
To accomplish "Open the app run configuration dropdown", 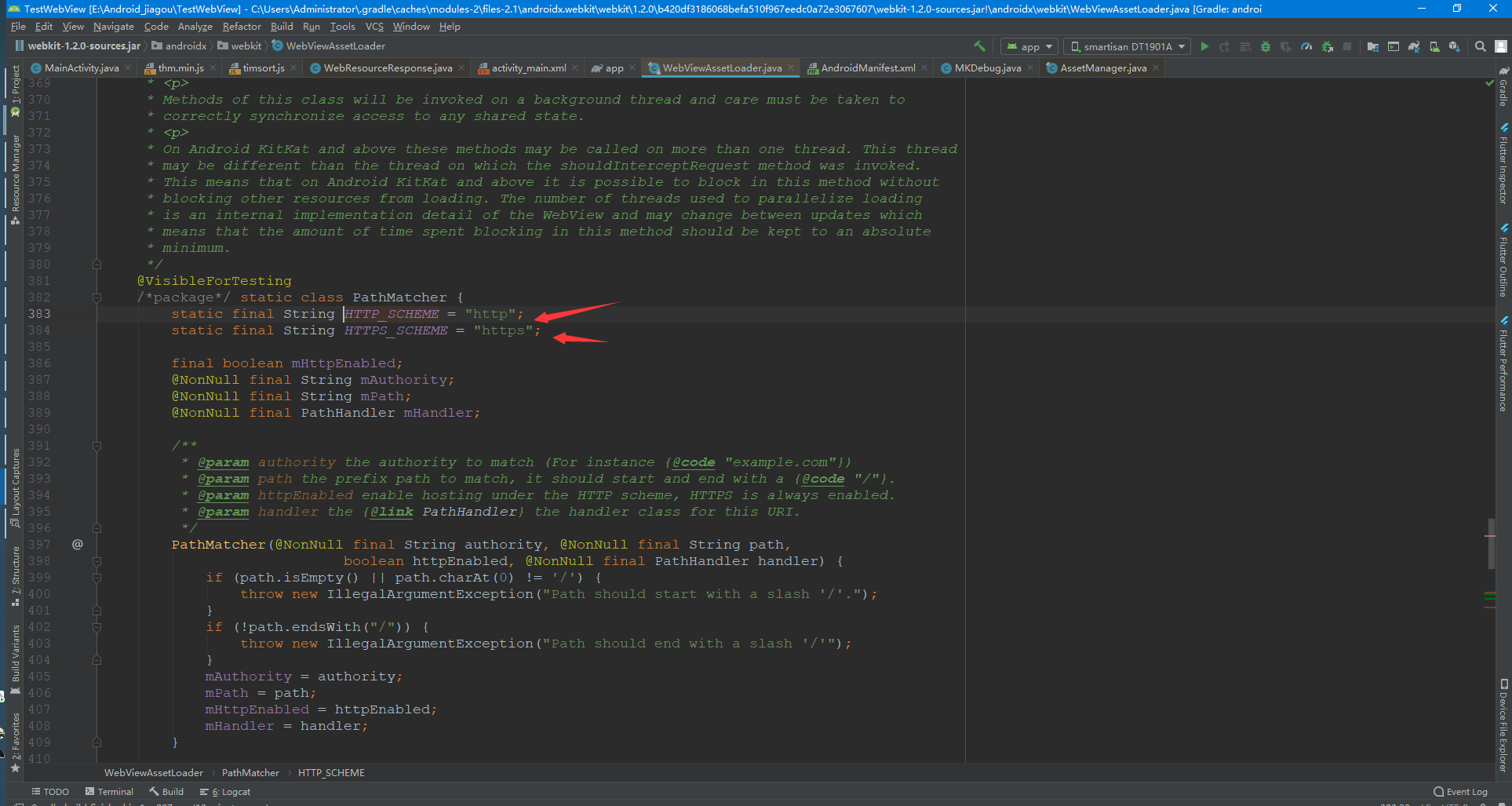I will pyautogui.click(x=1029, y=46).
